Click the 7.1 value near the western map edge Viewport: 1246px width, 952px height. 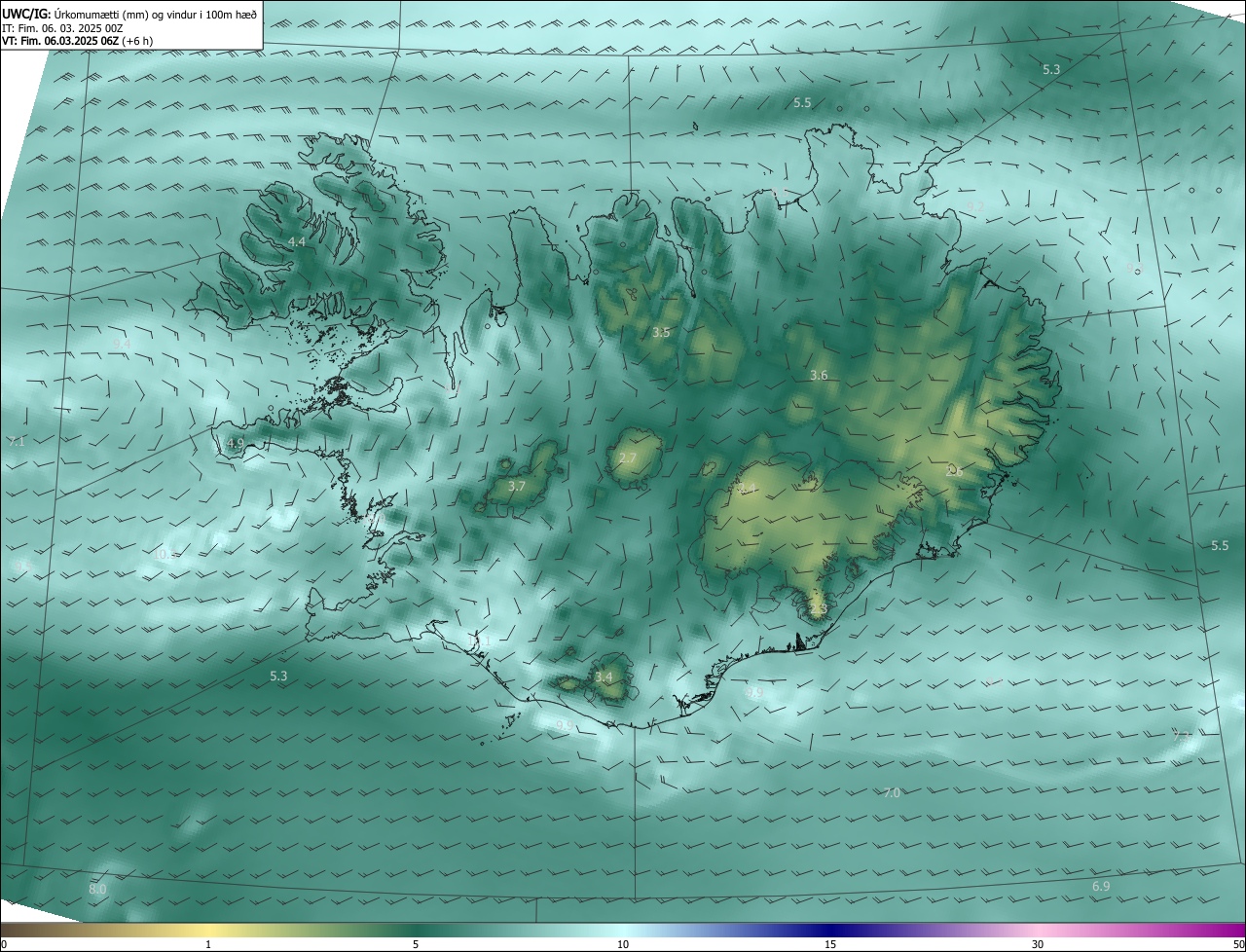17,442
